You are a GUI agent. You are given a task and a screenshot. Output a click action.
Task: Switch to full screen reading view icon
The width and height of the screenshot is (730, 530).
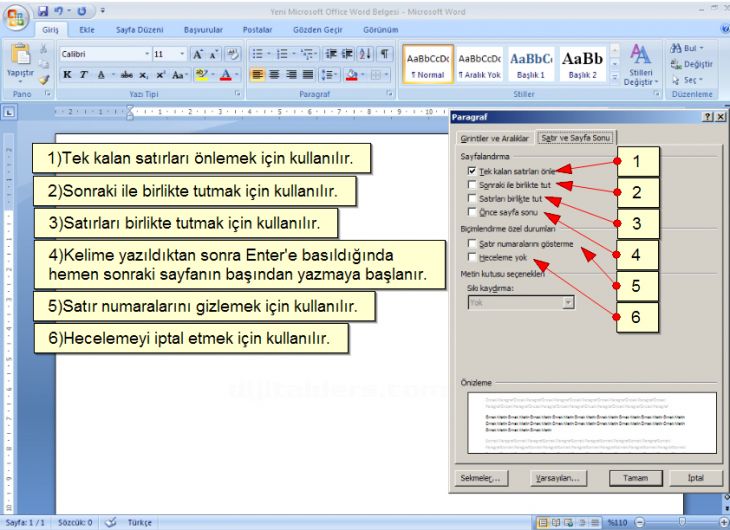[555, 523]
